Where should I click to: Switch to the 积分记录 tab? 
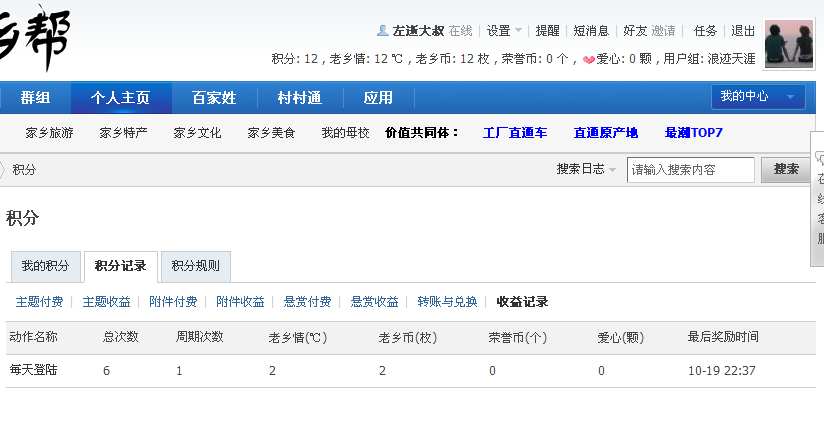pyautogui.click(x=121, y=266)
